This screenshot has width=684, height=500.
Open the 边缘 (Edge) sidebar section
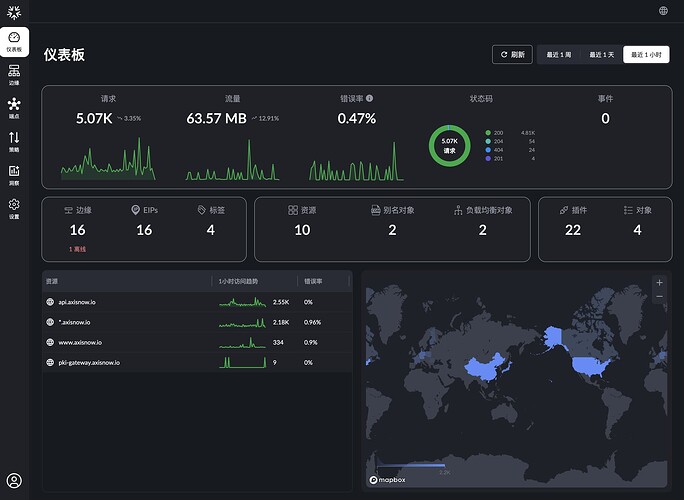point(14,74)
